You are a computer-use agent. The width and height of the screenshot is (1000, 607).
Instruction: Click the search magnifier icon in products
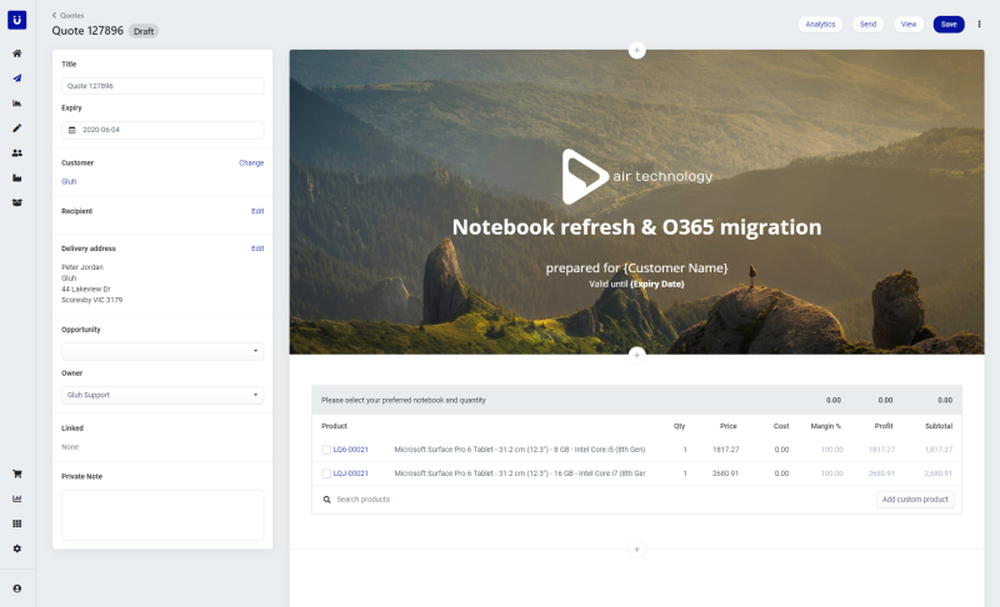(327, 500)
